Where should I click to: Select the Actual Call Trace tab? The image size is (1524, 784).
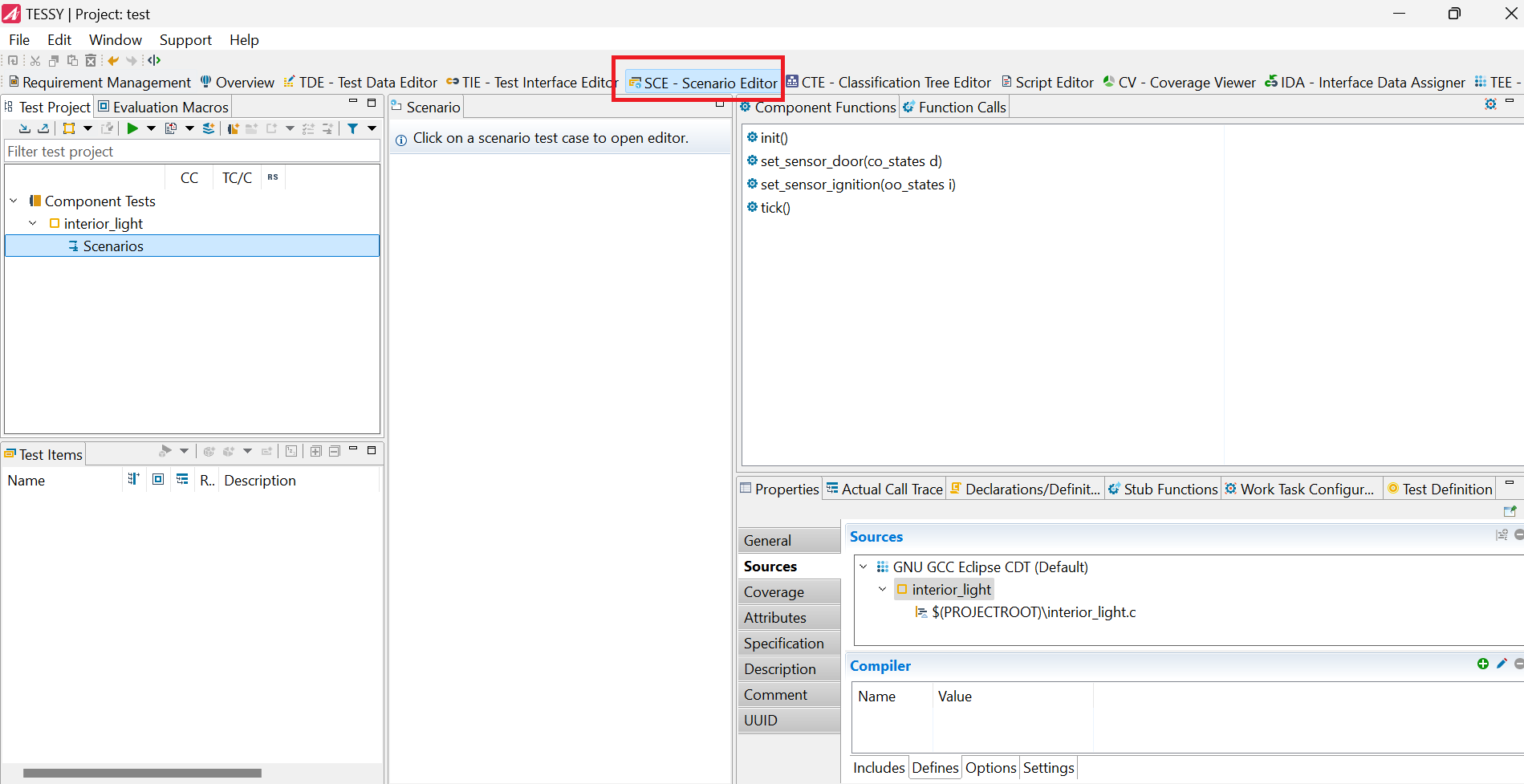[x=884, y=489]
